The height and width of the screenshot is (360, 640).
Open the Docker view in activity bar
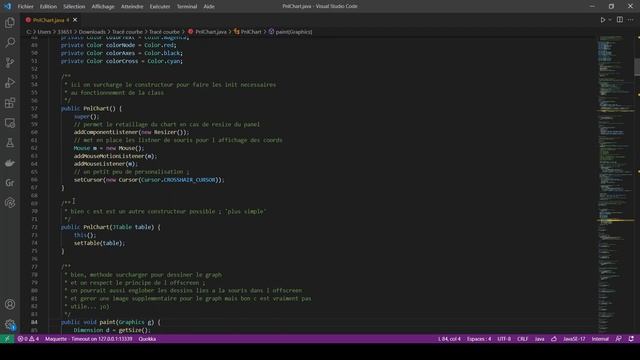coord(10,163)
